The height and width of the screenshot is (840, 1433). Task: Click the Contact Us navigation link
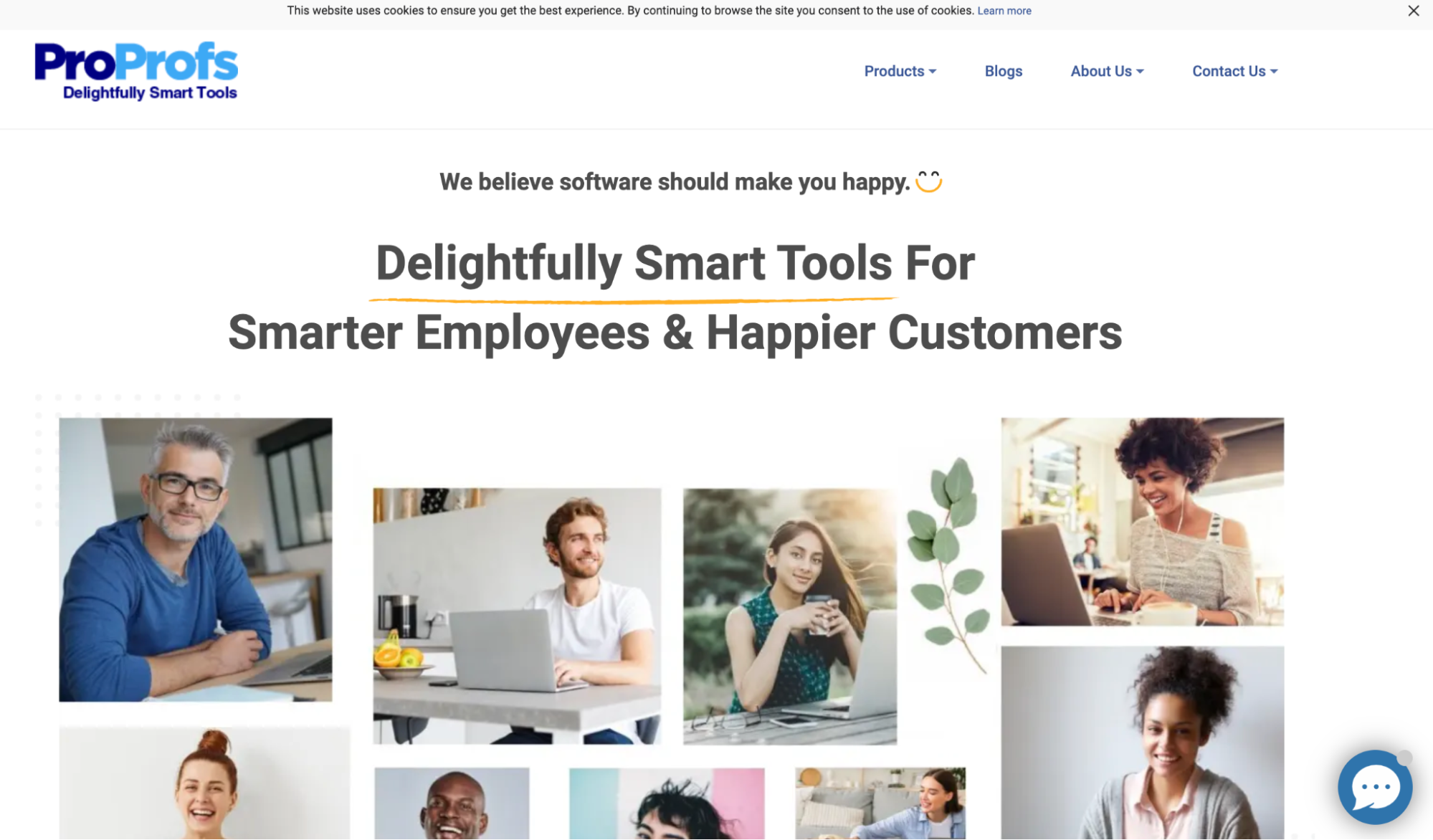click(1234, 71)
